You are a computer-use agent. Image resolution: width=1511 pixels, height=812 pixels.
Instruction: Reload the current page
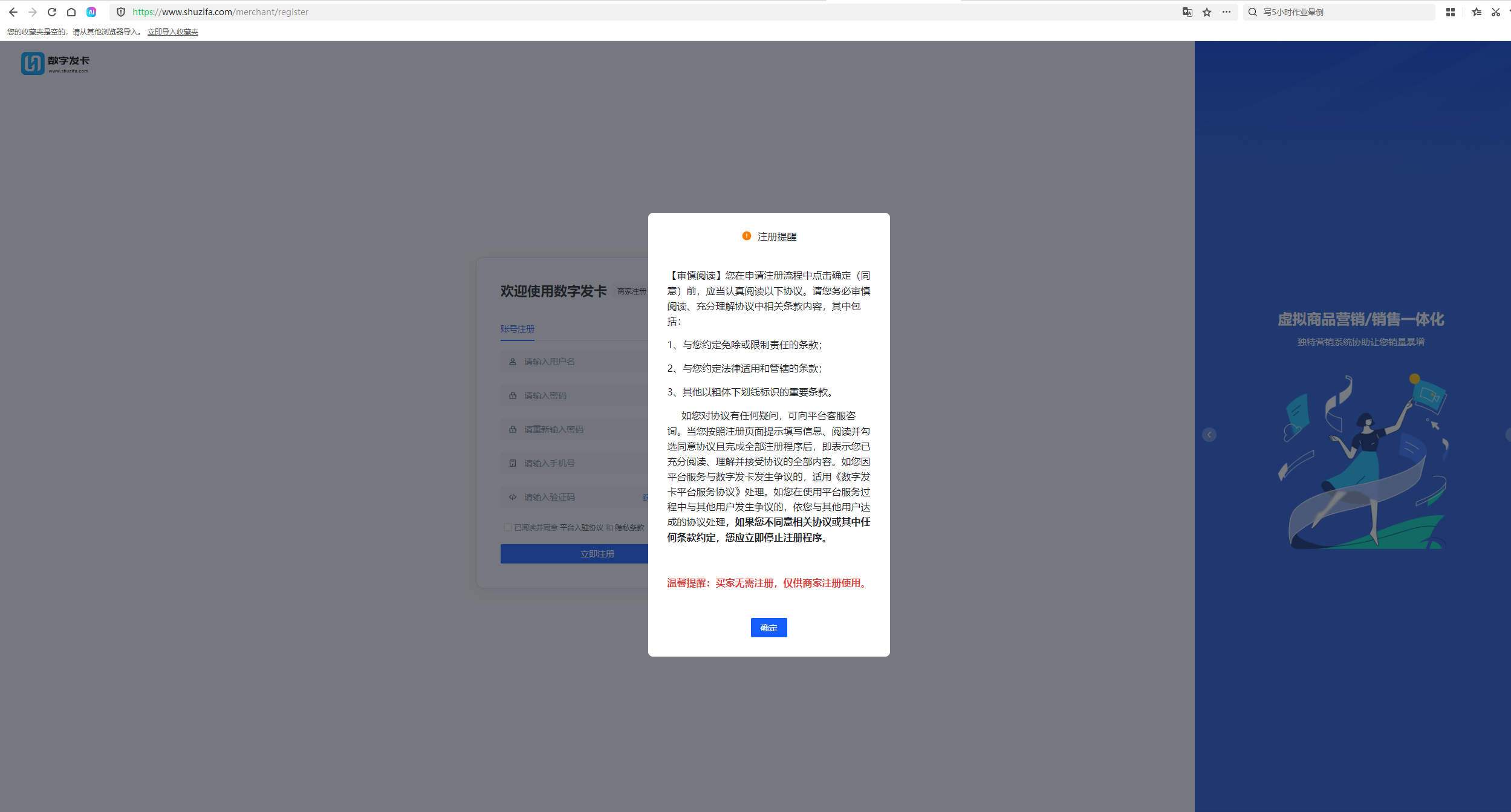[52, 12]
